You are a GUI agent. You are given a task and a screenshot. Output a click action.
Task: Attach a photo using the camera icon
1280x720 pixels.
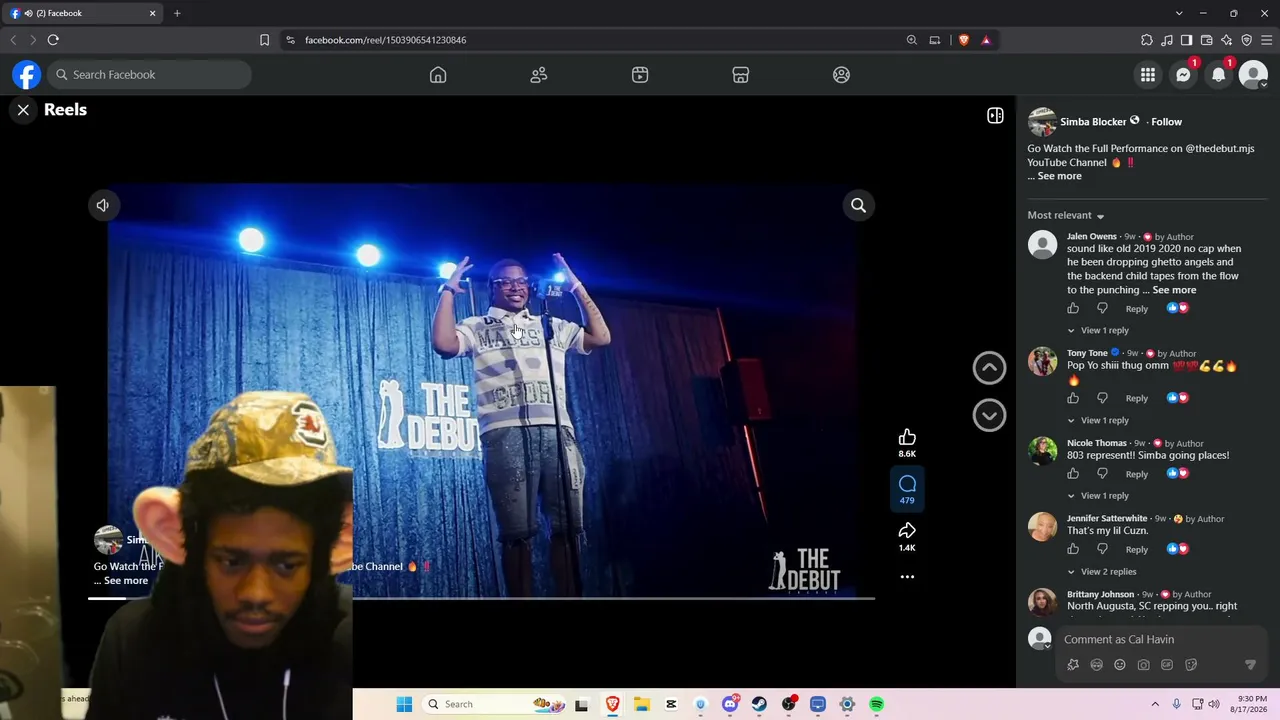(1144, 665)
